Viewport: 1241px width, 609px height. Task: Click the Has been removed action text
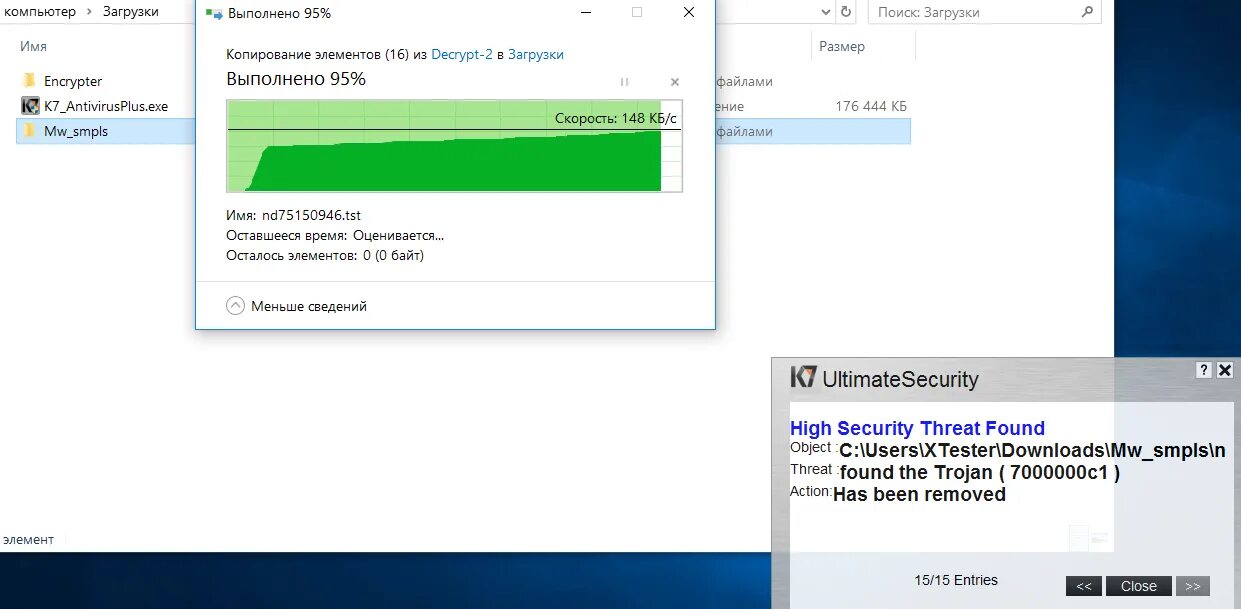point(919,494)
